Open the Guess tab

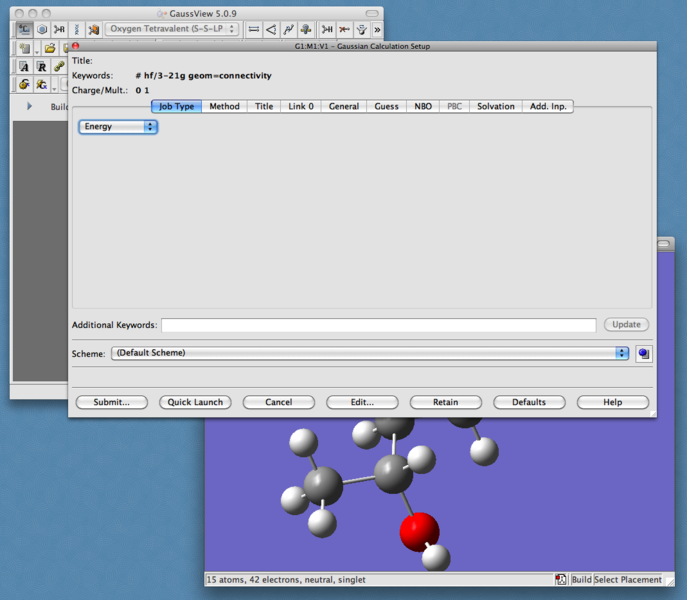pyautogui.click(x=386, y=107)
